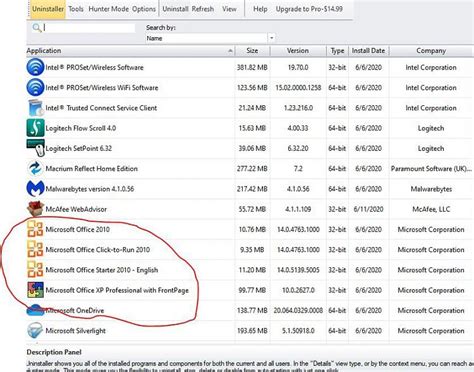This screenshot has width=474, height=372.
Task: Click the Microsoft Silverlight icon
Action: click(35, 330)
